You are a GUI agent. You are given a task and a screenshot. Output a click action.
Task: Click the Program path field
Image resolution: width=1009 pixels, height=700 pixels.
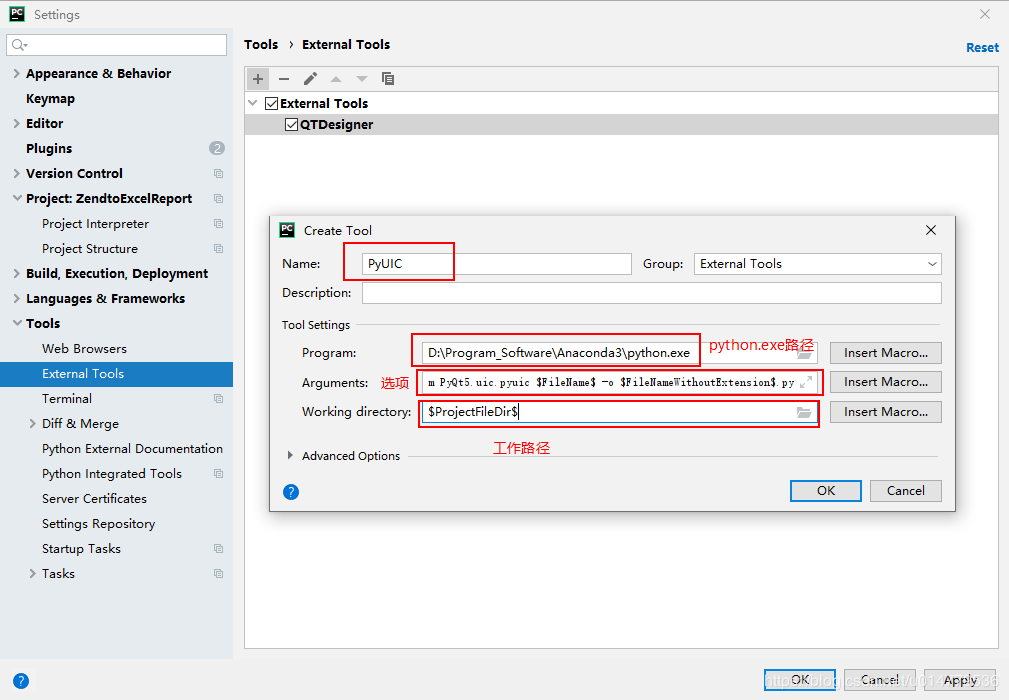[x=619, y=353]
